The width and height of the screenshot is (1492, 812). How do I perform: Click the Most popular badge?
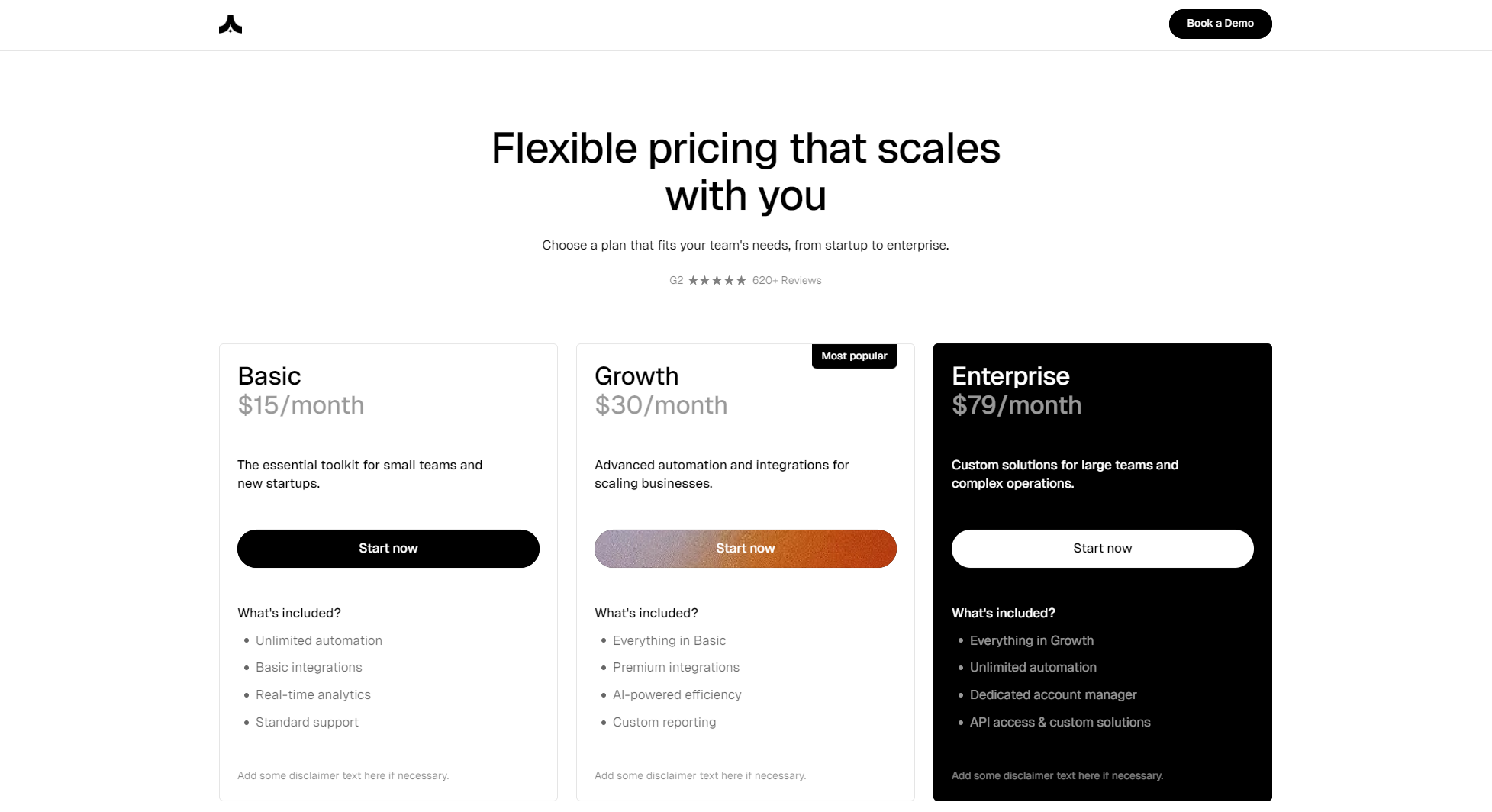tap(853, 356)
